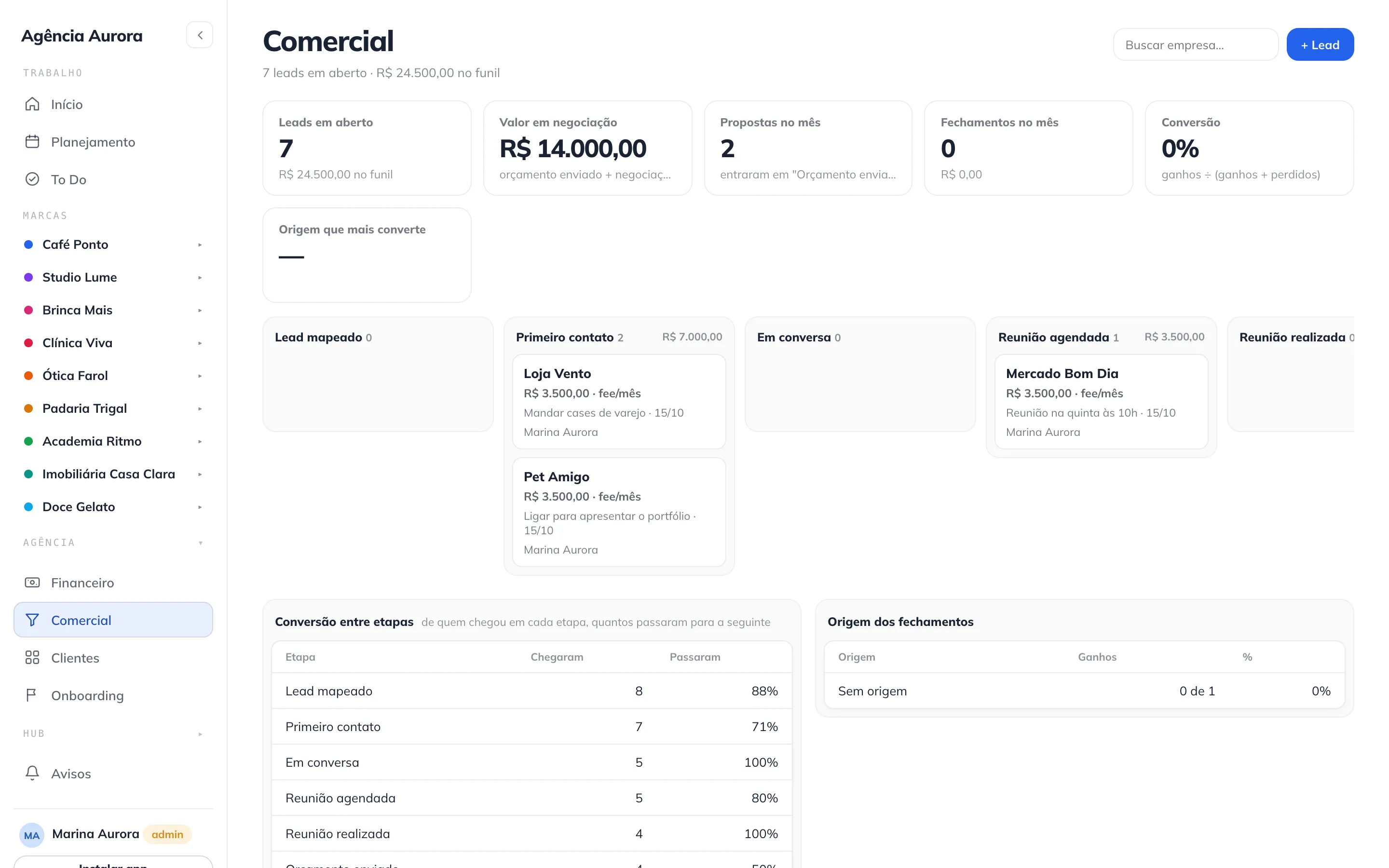1389x868 pixels.
Task: Expand the Studio Lume brand arrow
Action: pos(200,277)
